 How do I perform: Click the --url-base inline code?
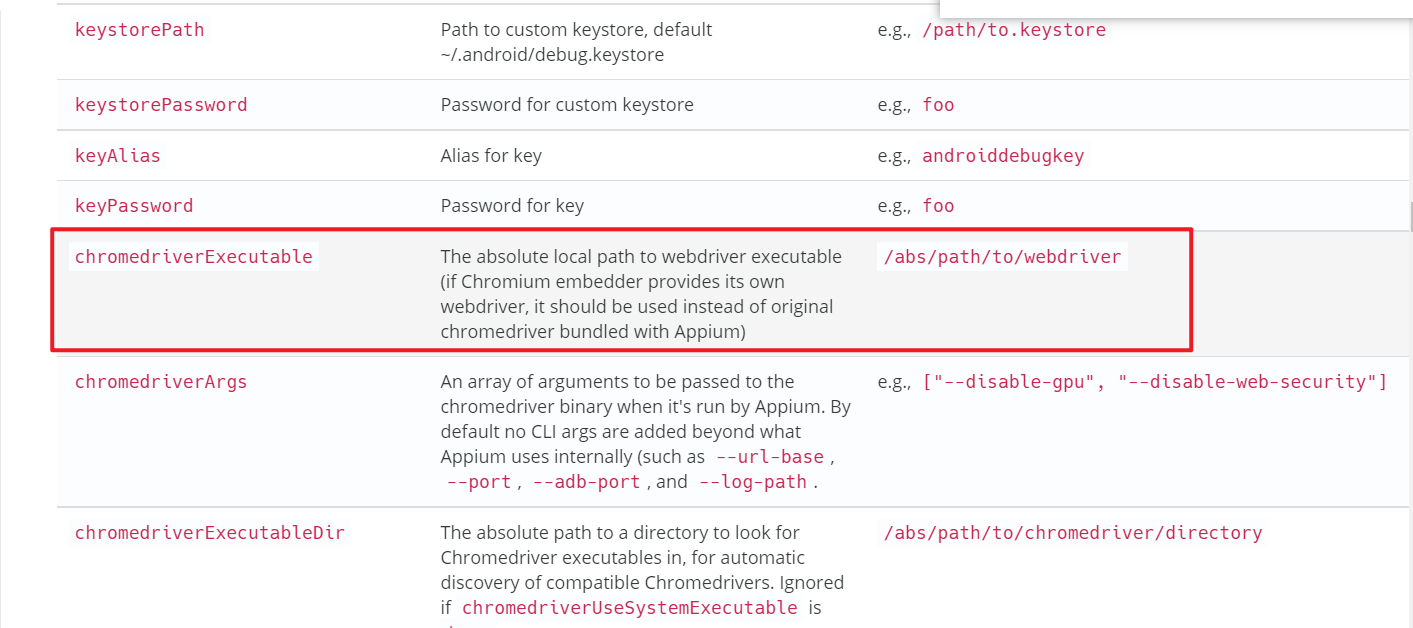770,457
